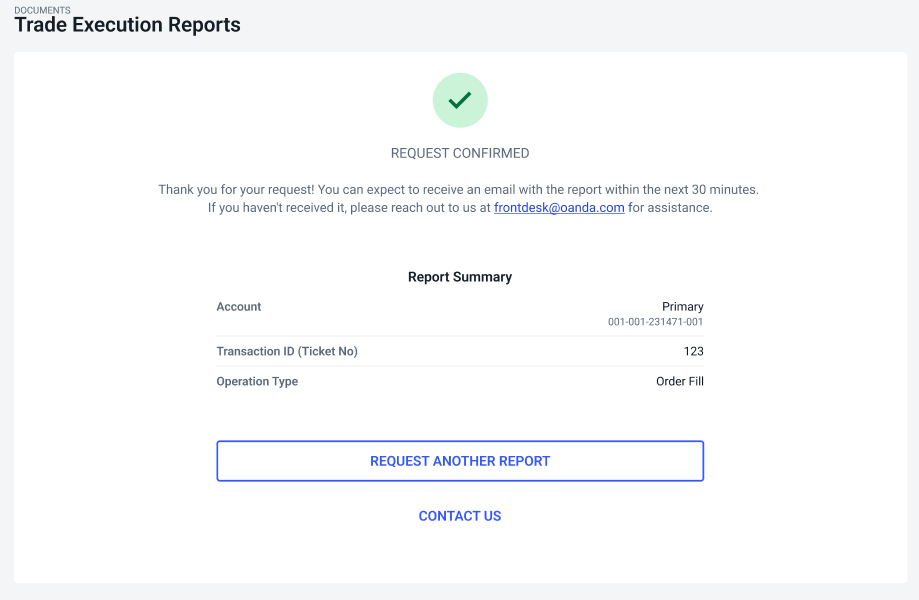This screenshot has width=919, height=600.
Task: Select the Order Fill value
Action: point(680,381)
